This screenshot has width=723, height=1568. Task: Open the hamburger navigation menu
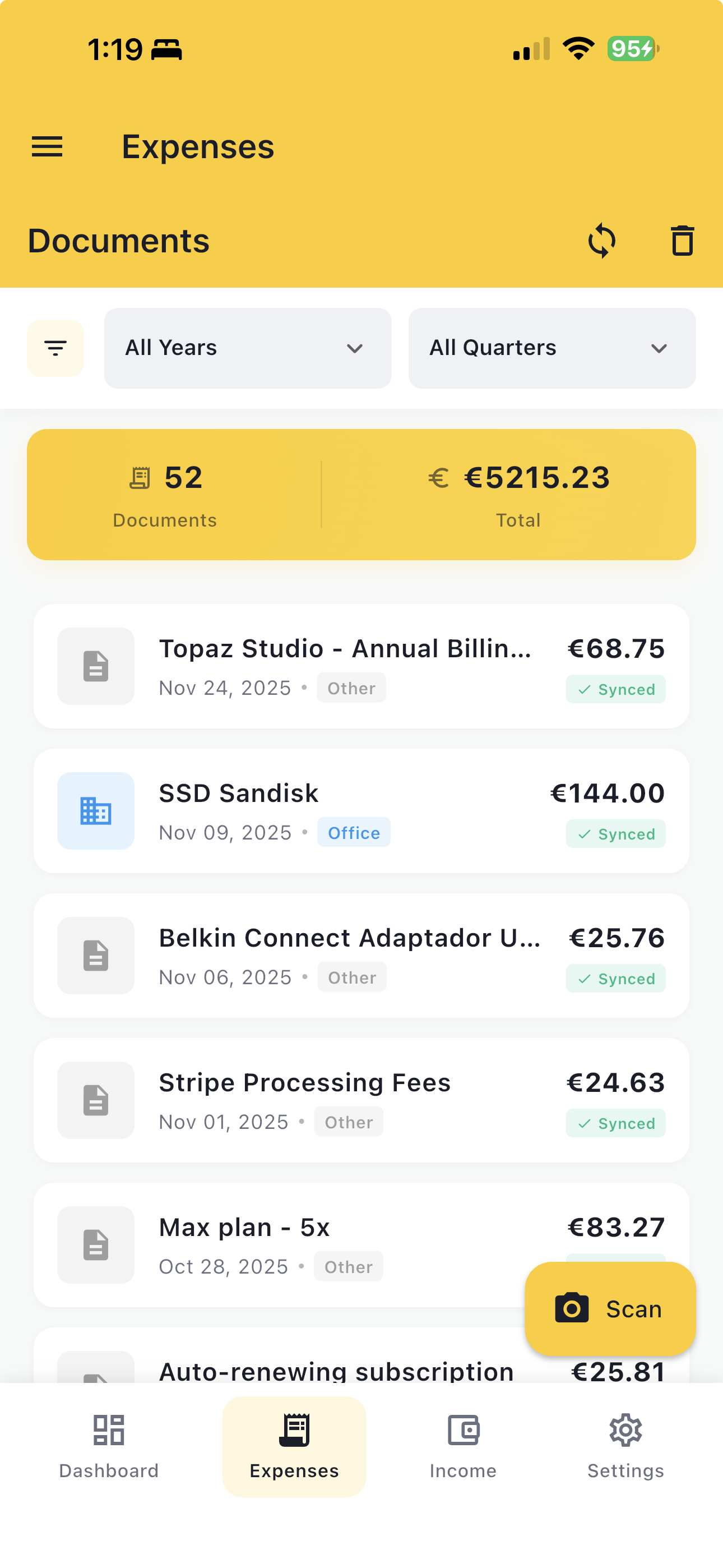tap(47, 147)
